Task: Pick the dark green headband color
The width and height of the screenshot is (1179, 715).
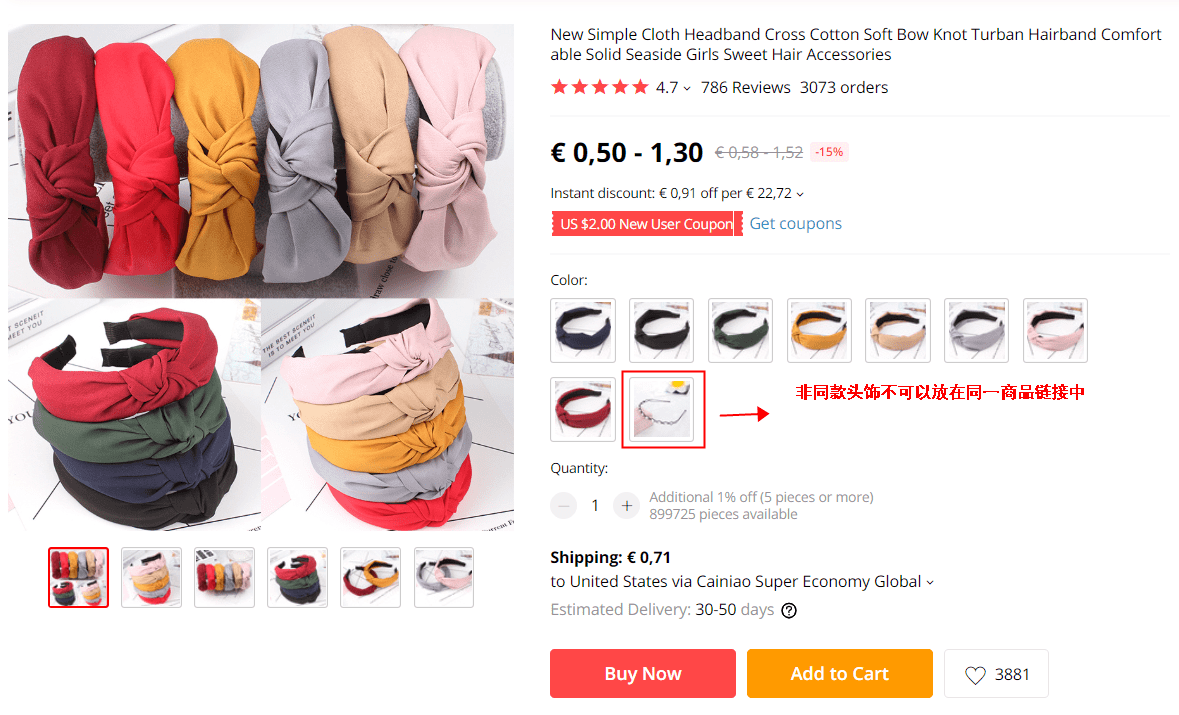Action: point(741,330)
